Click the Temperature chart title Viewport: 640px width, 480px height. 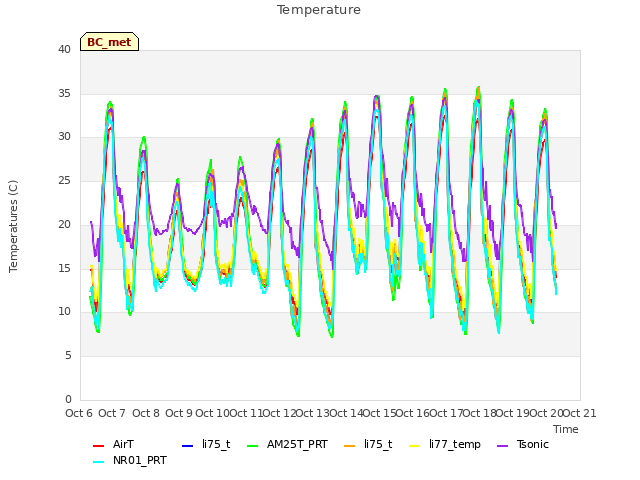coord(319,10)
